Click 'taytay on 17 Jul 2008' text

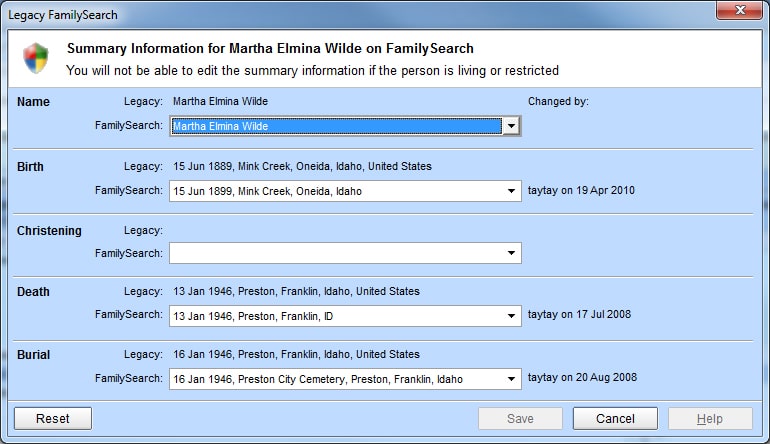coord(579,314)
